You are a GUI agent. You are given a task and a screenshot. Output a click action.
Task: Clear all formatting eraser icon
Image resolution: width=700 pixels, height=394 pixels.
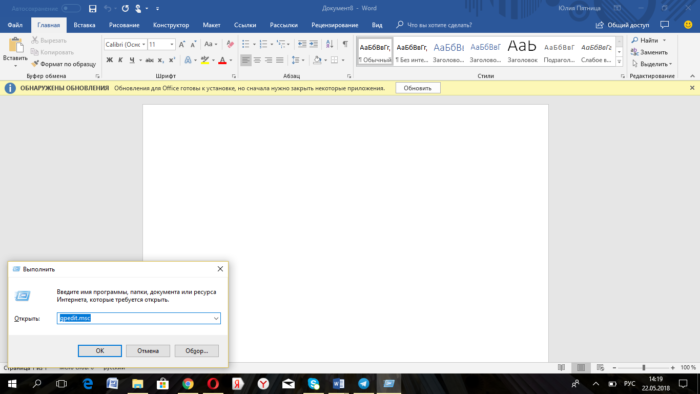[230, 44]
